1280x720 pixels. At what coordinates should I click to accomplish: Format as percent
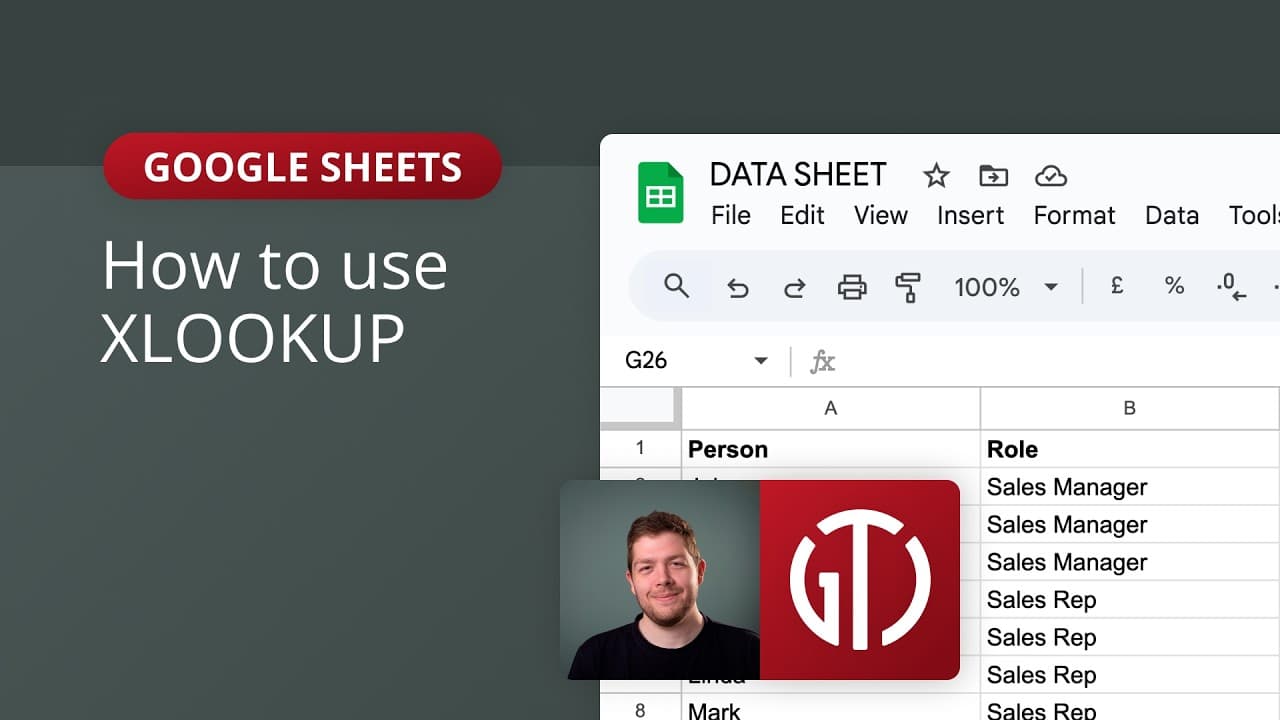pos(1174,286)
